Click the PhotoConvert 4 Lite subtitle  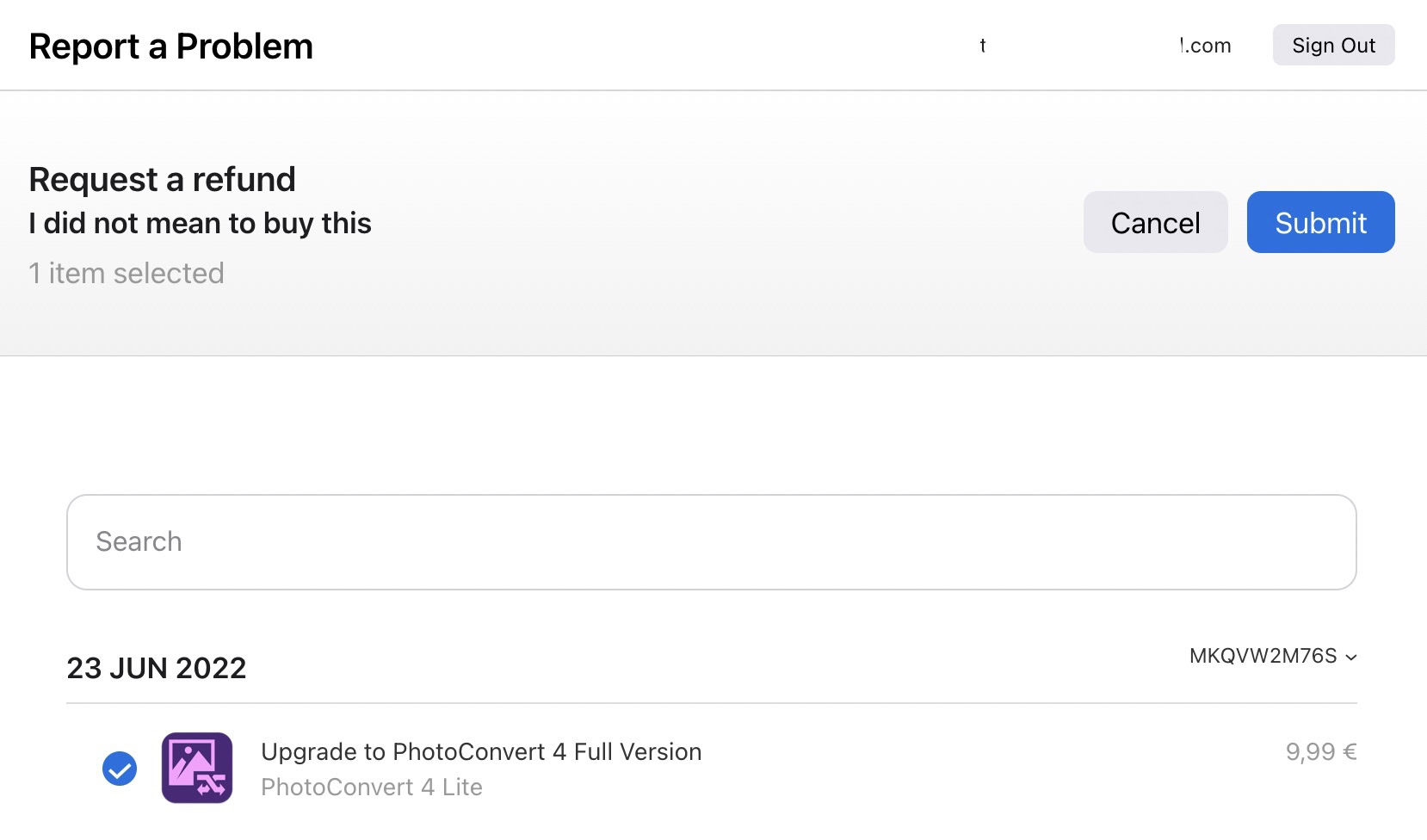click(x=372, y=787)
